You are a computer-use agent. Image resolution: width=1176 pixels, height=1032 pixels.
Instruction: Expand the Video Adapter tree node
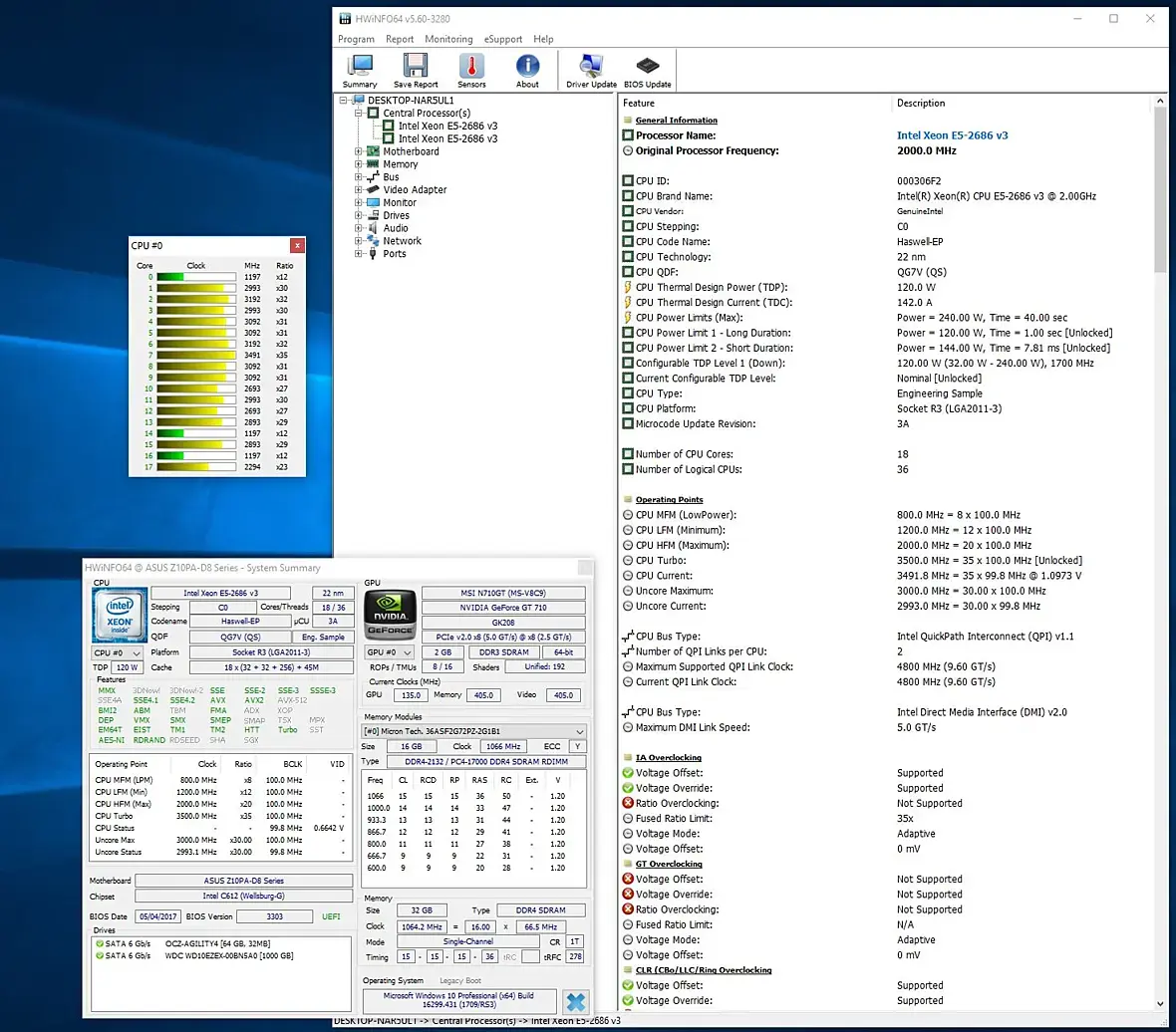coord(359,189)
